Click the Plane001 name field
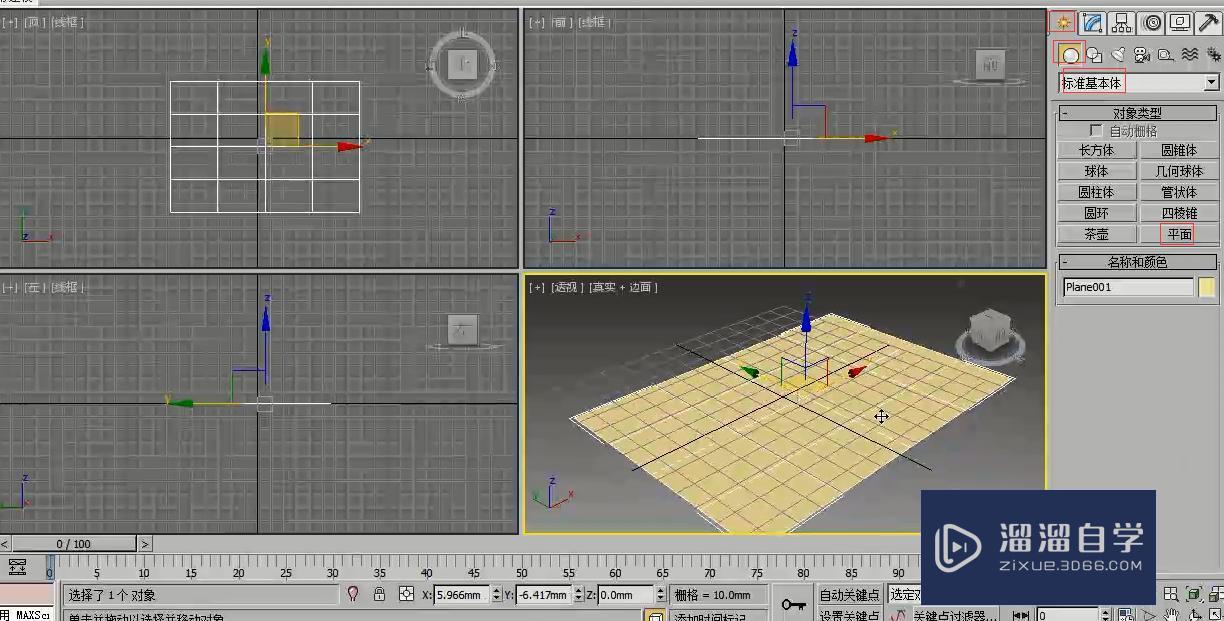The height and width of the screenshot is (621, 1224). (x=1127, y=287)
